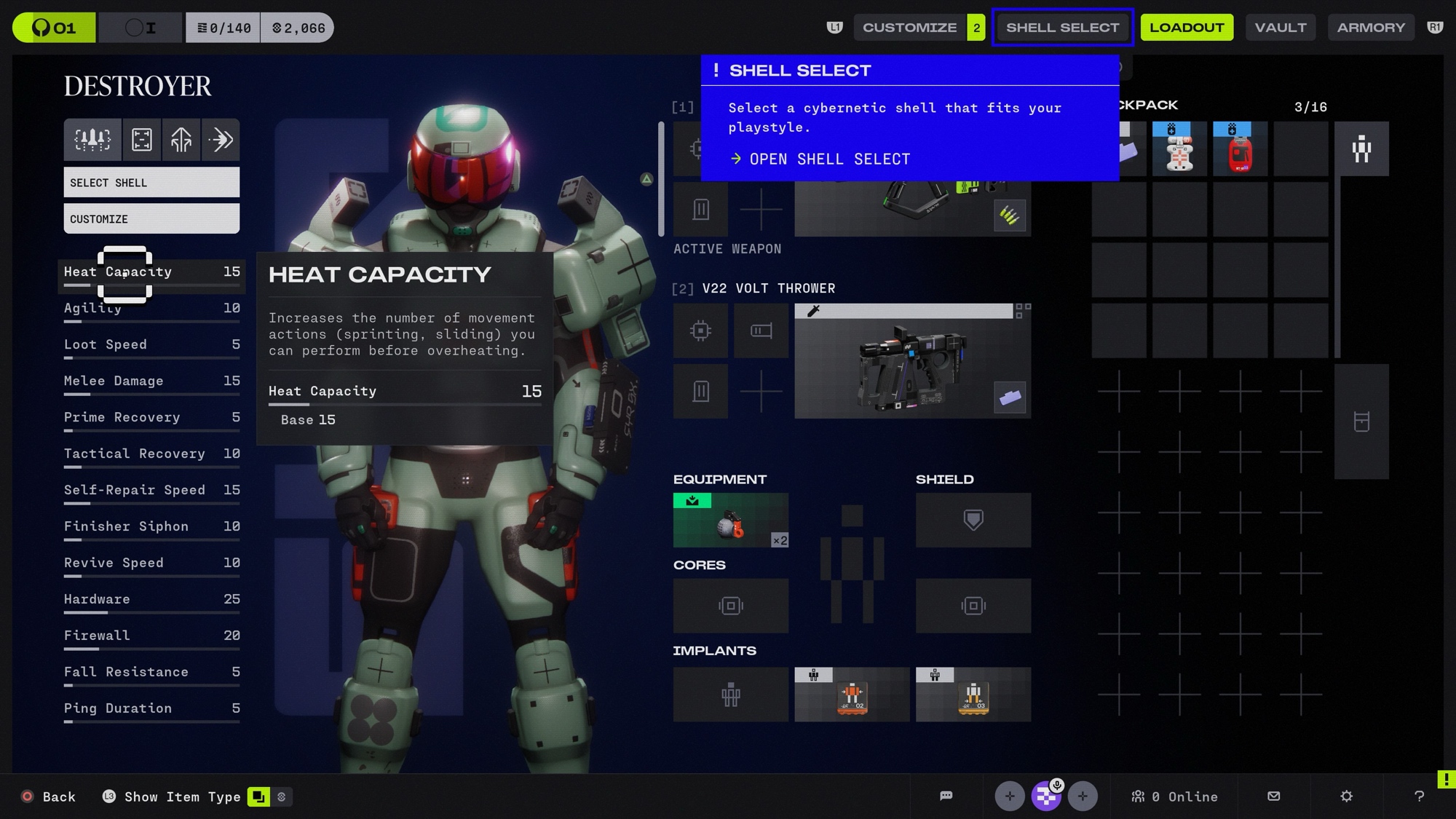Click the square frame ability icon

tap(142, 139)
